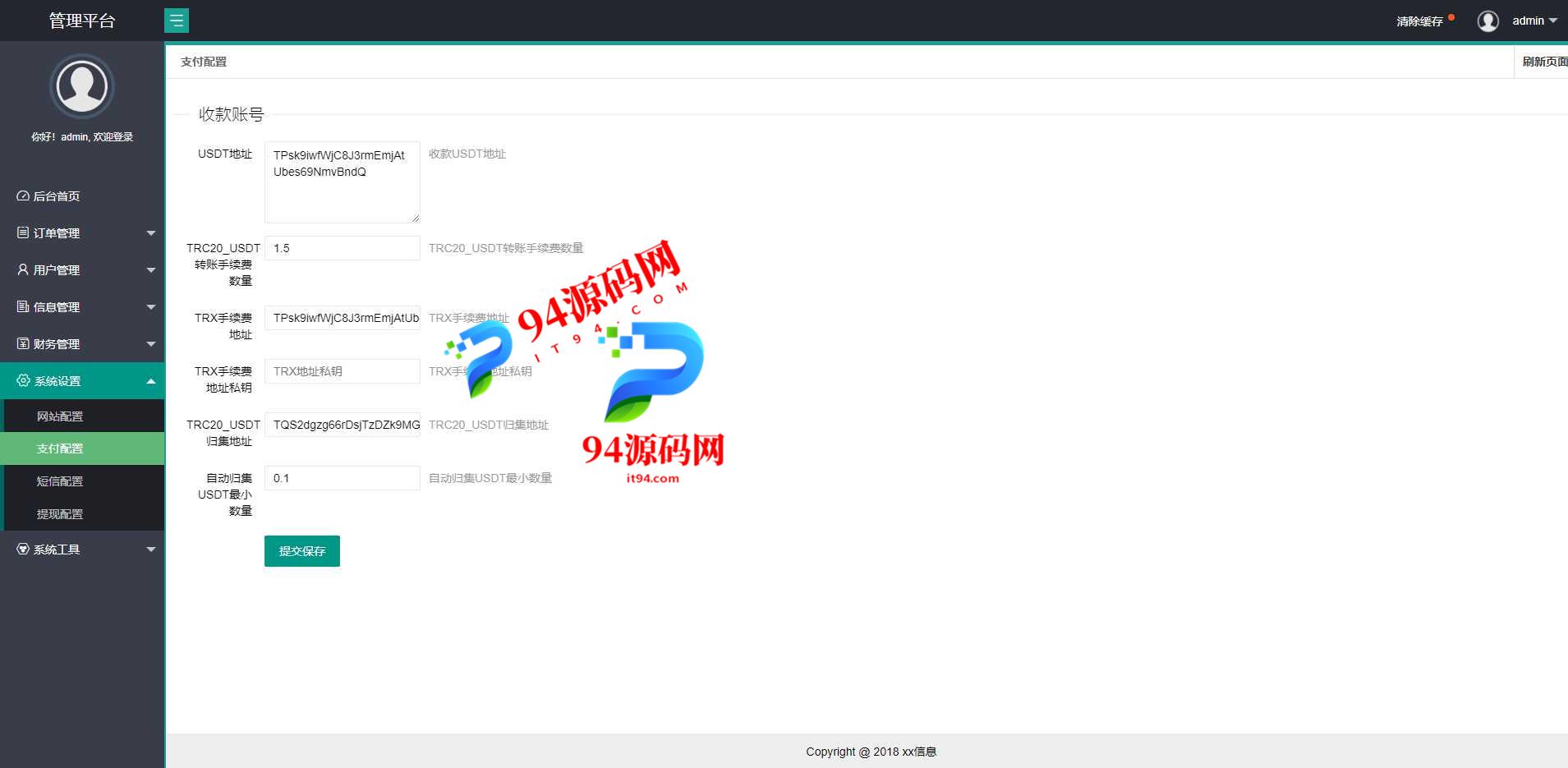Screen dimensions: 1568x768
Task: Click 财务管理 menu label
Action: 57,344
